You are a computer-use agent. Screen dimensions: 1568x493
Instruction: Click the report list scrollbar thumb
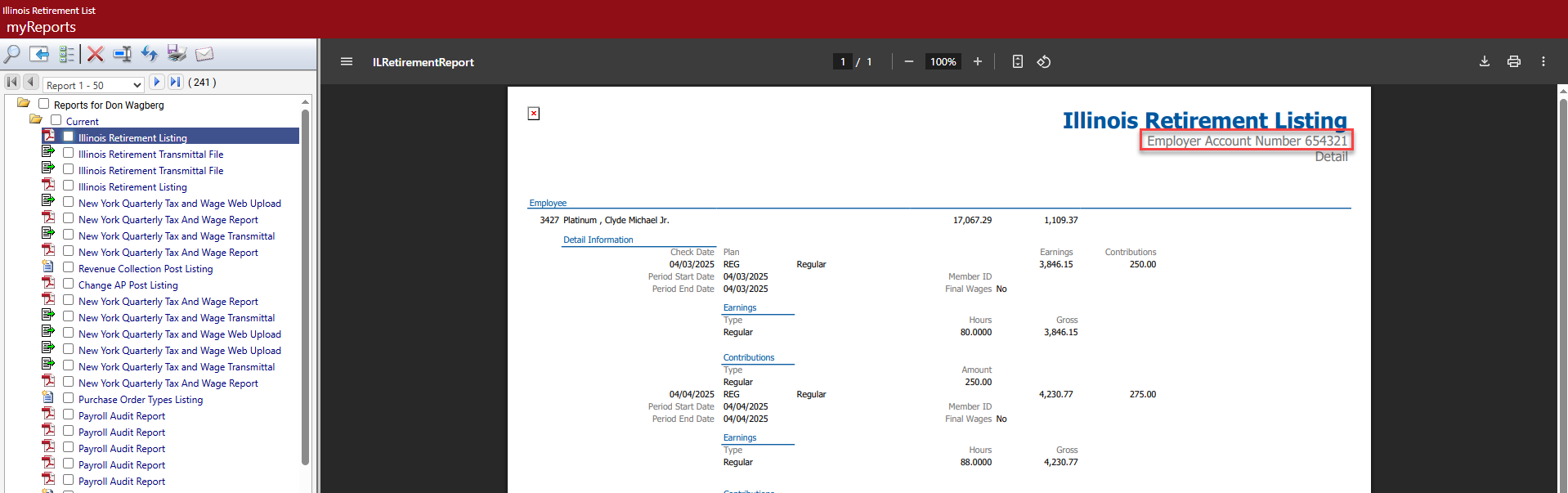(306, 286)
